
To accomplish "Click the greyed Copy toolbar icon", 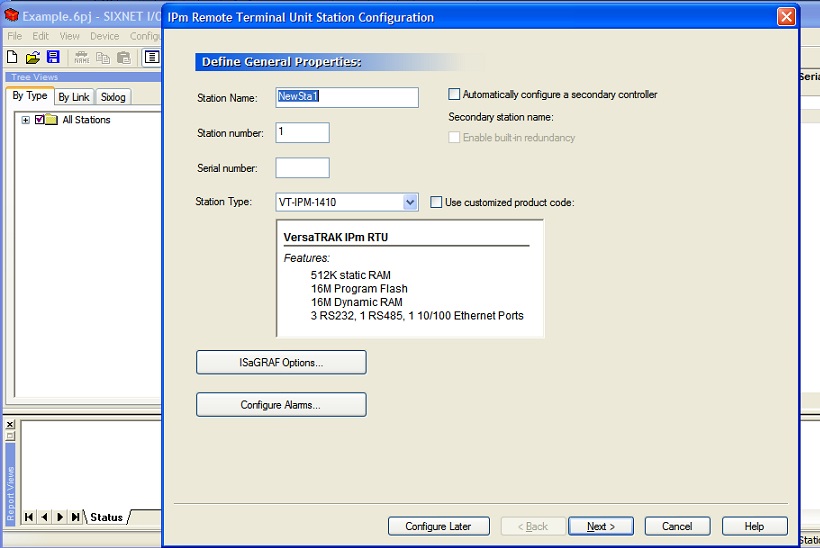I will tap(103, 58).
